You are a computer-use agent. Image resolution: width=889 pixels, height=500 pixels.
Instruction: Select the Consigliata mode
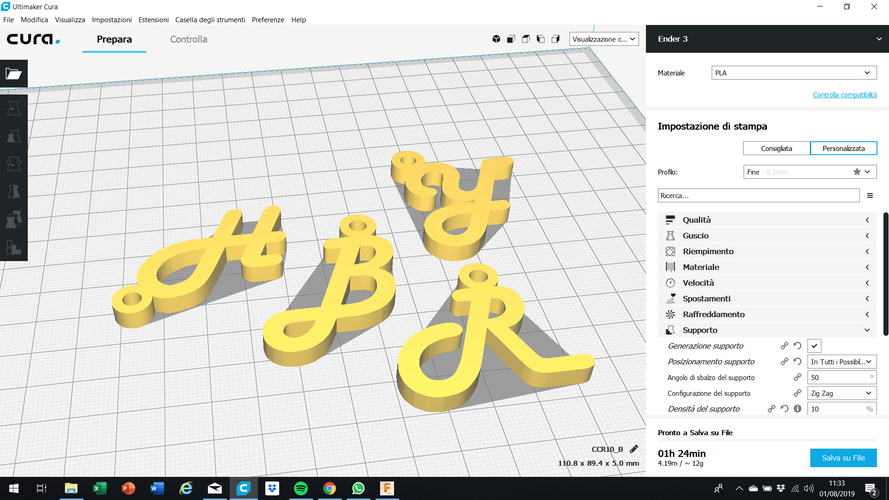pyautogui.click(x=776, y=149)
